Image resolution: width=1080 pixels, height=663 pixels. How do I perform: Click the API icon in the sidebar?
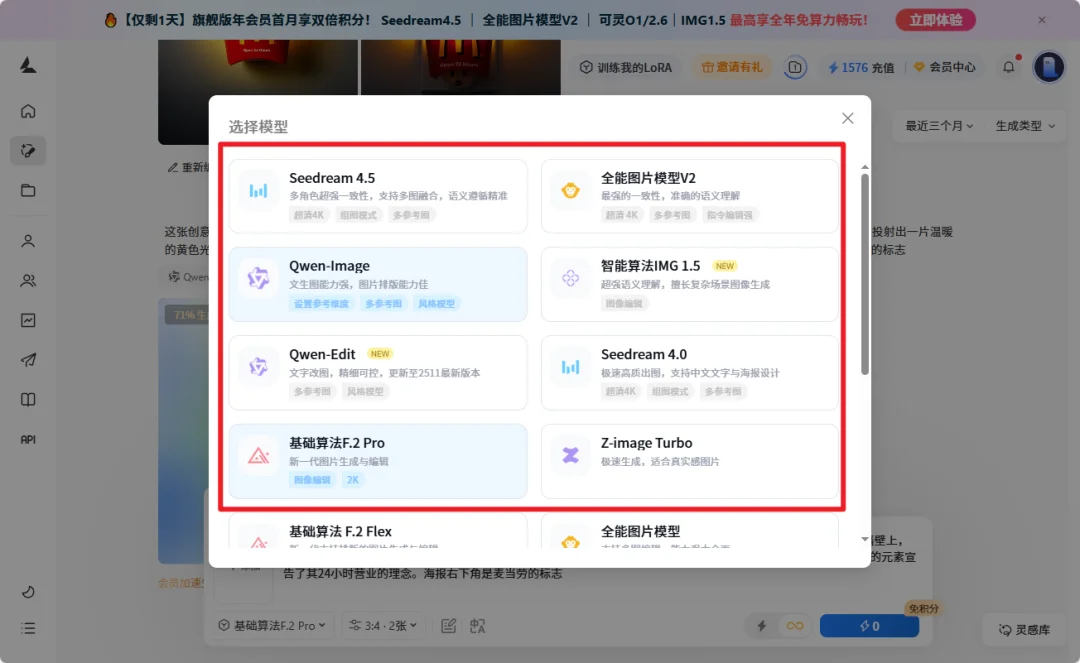(x=27, y=438)
